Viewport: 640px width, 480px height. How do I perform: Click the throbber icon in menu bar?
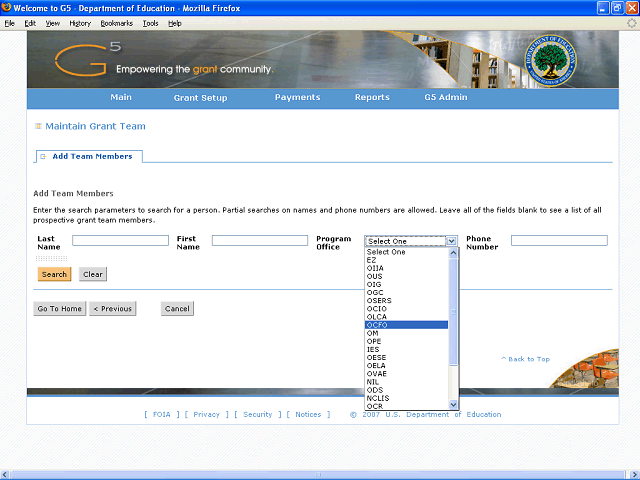(x=631, y=23)
